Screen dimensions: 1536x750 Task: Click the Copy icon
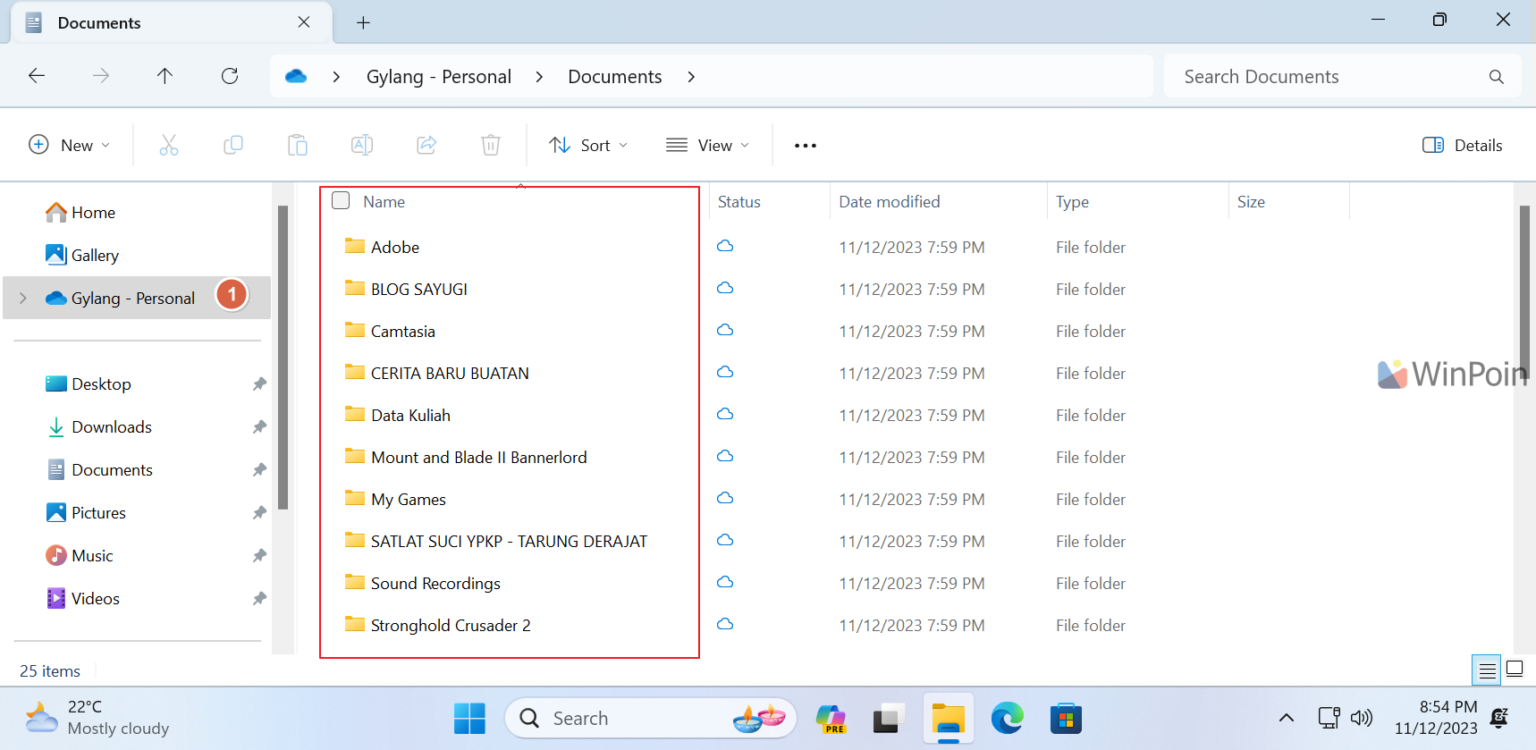coord(233,144)
